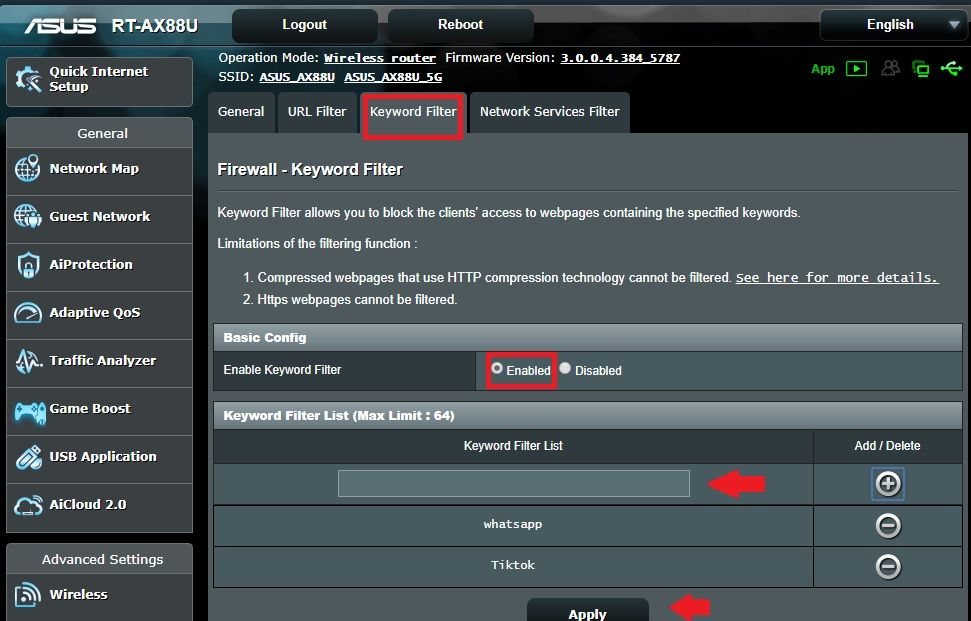Click the Reboot button

point(460,25)
